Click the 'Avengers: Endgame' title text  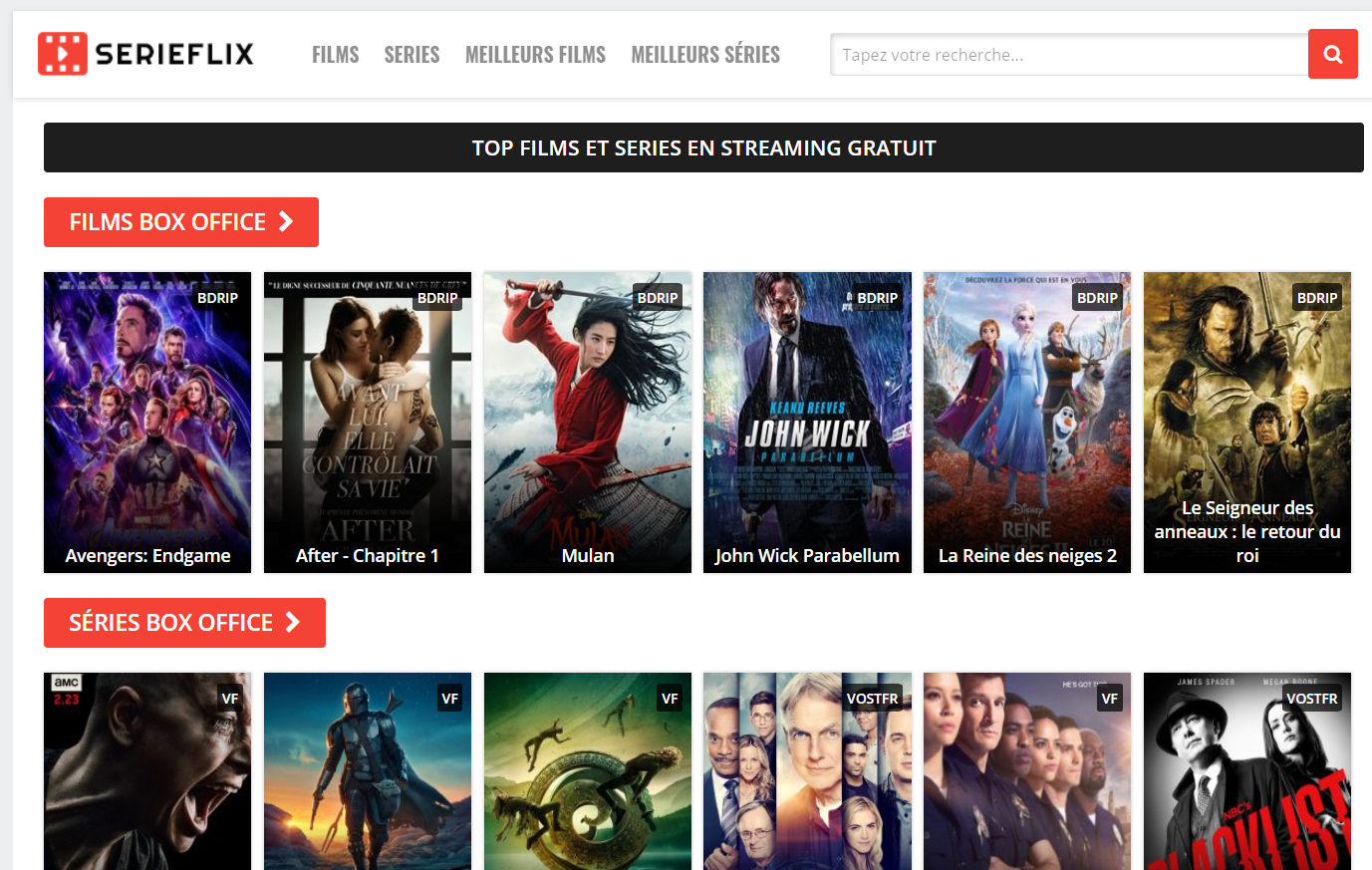[147, 556]
